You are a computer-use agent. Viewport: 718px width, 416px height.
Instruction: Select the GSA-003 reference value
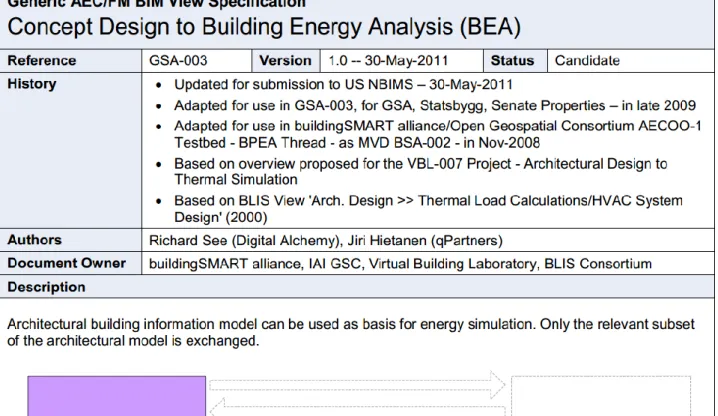coord(178,60)
